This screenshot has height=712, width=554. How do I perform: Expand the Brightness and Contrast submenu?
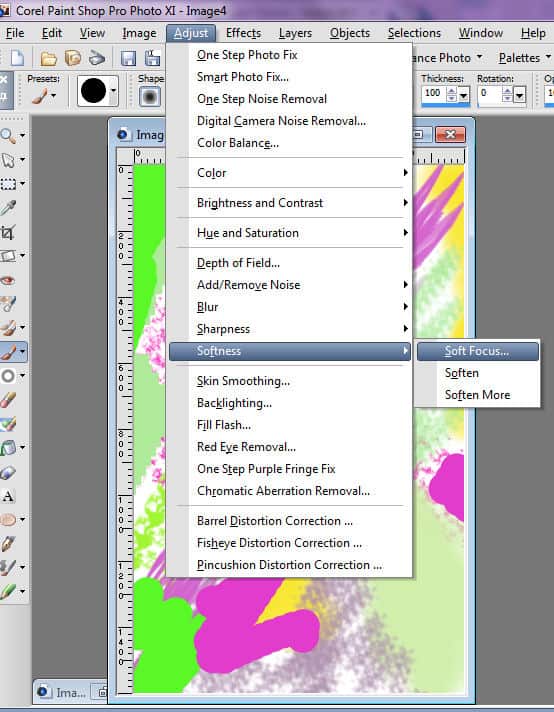click(290, 203)
